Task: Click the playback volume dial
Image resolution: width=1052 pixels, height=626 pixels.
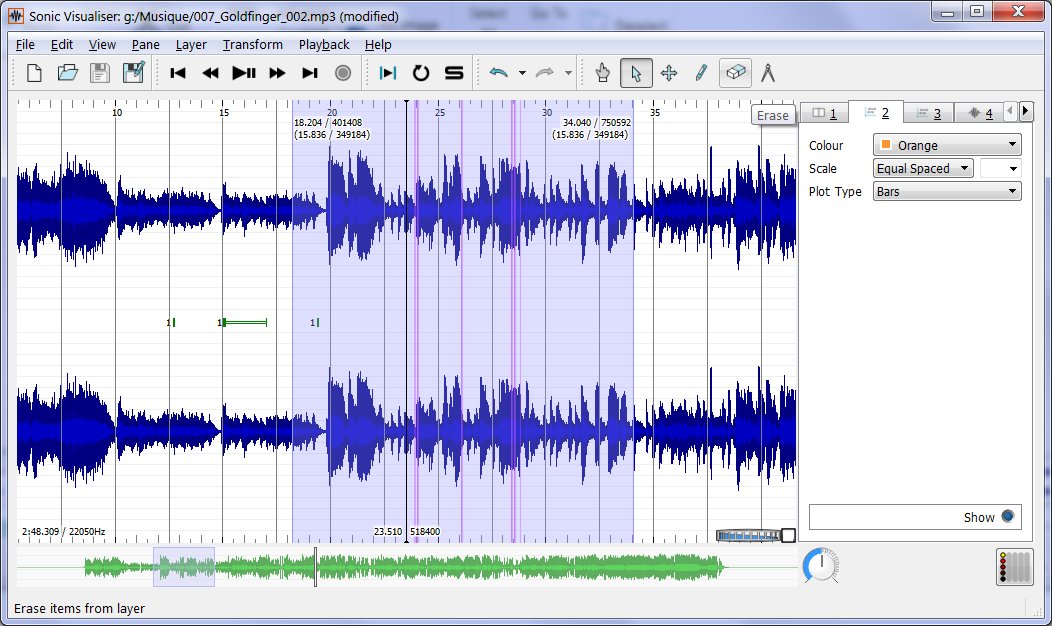Action: [821, 566]
